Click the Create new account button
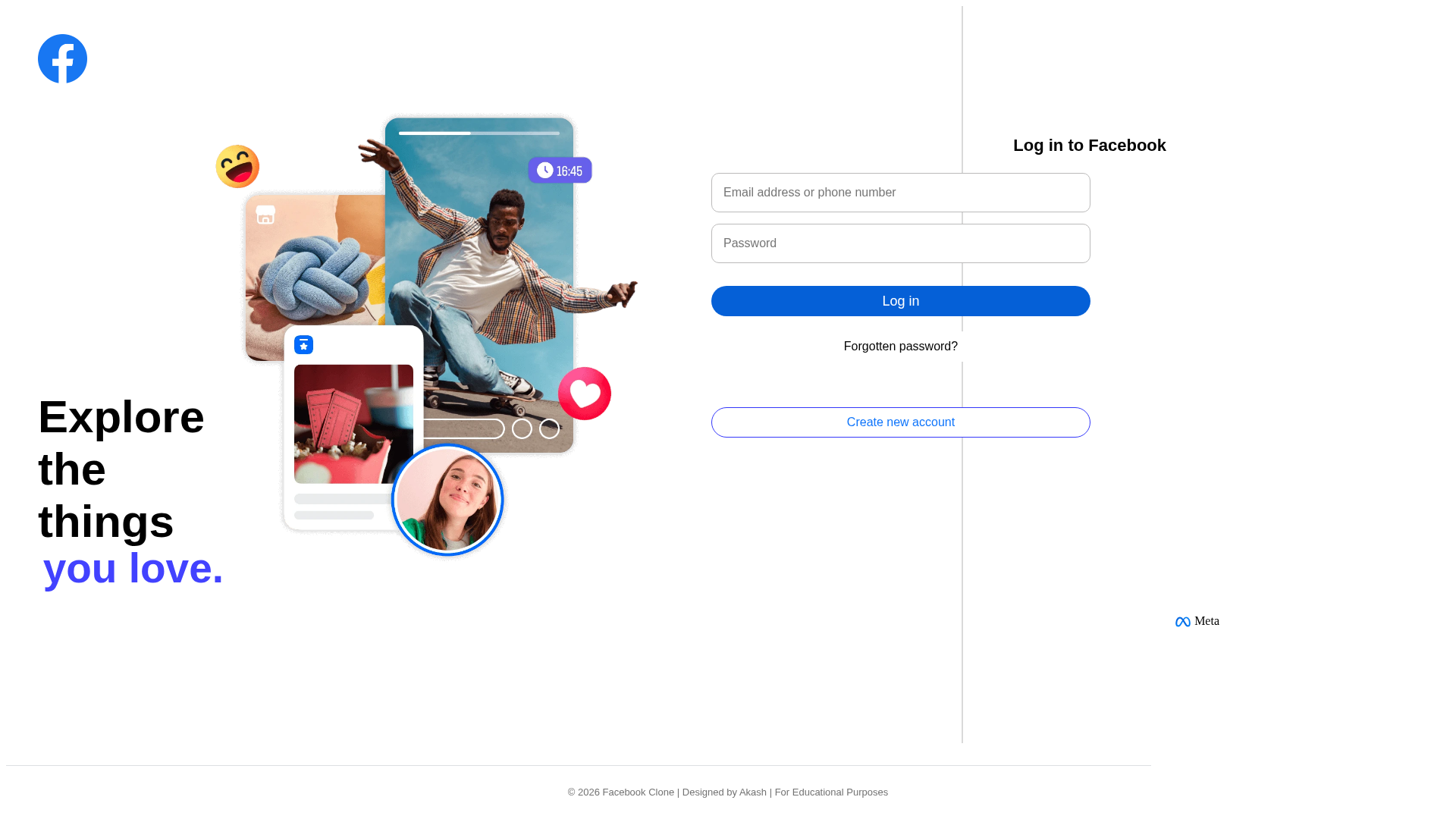Screen dimensions: 1456x819 click(x=900, y=422)
